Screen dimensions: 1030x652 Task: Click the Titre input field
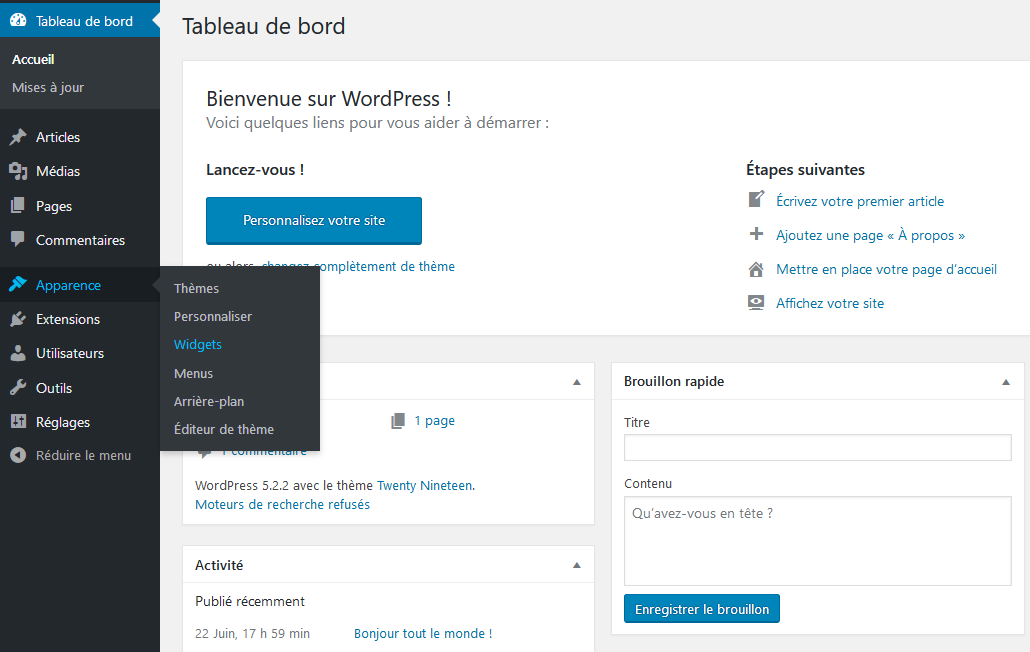pyautogui.click(x=817, y=447)
